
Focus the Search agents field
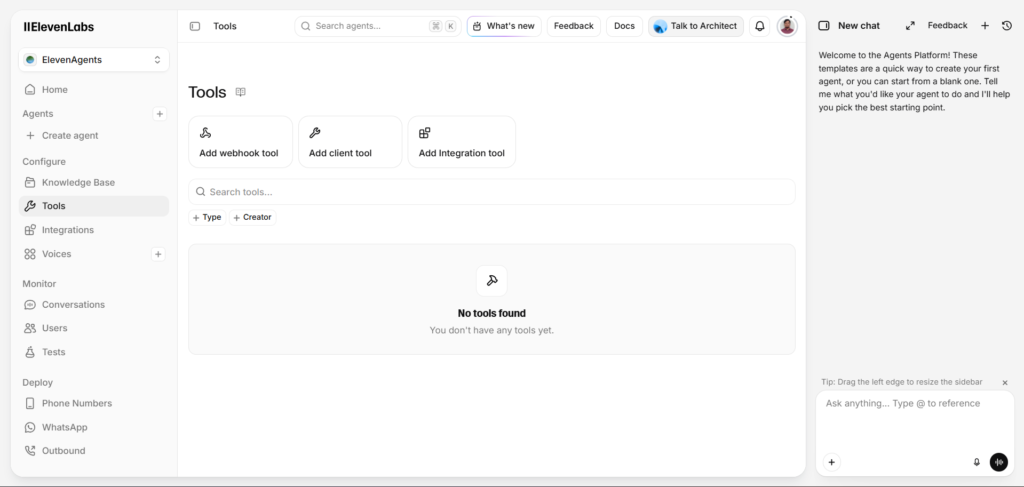[377, 26]
